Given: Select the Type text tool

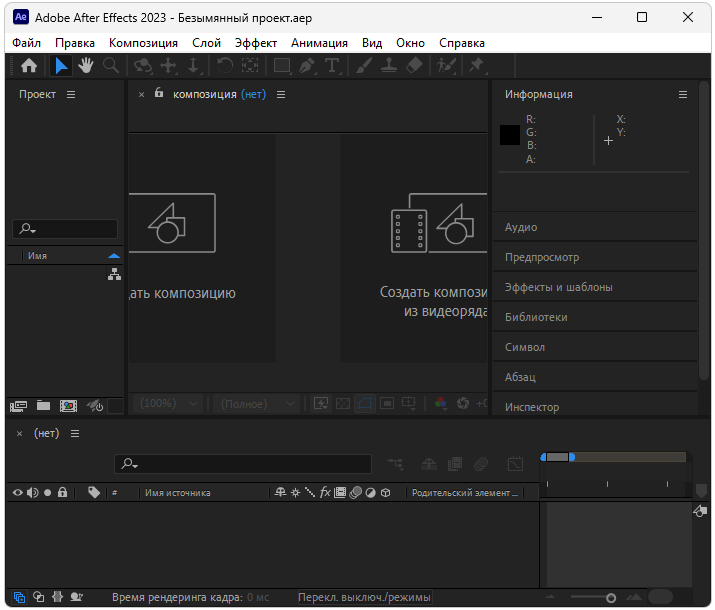Looking at the screenshot, I should tap(332, 66).
